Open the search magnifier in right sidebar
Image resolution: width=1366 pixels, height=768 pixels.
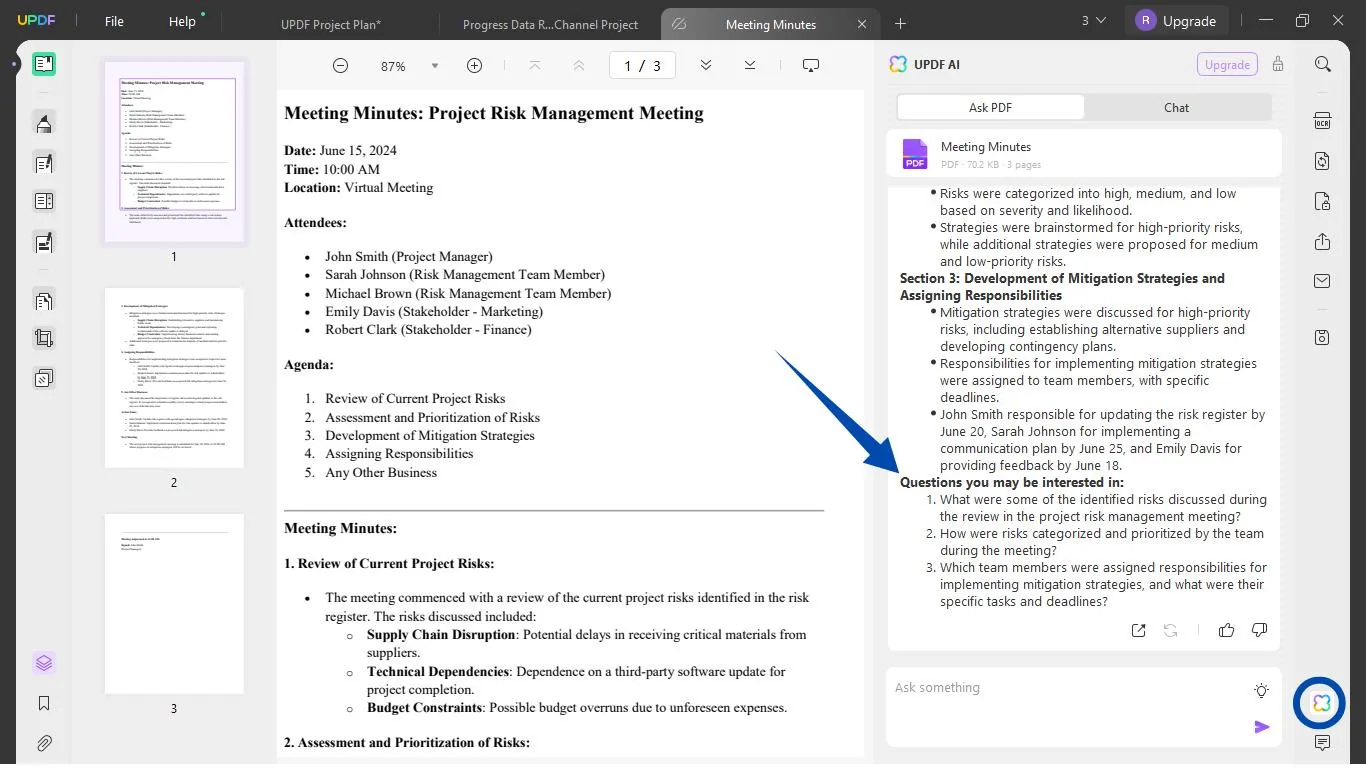tap(1323, 65)
